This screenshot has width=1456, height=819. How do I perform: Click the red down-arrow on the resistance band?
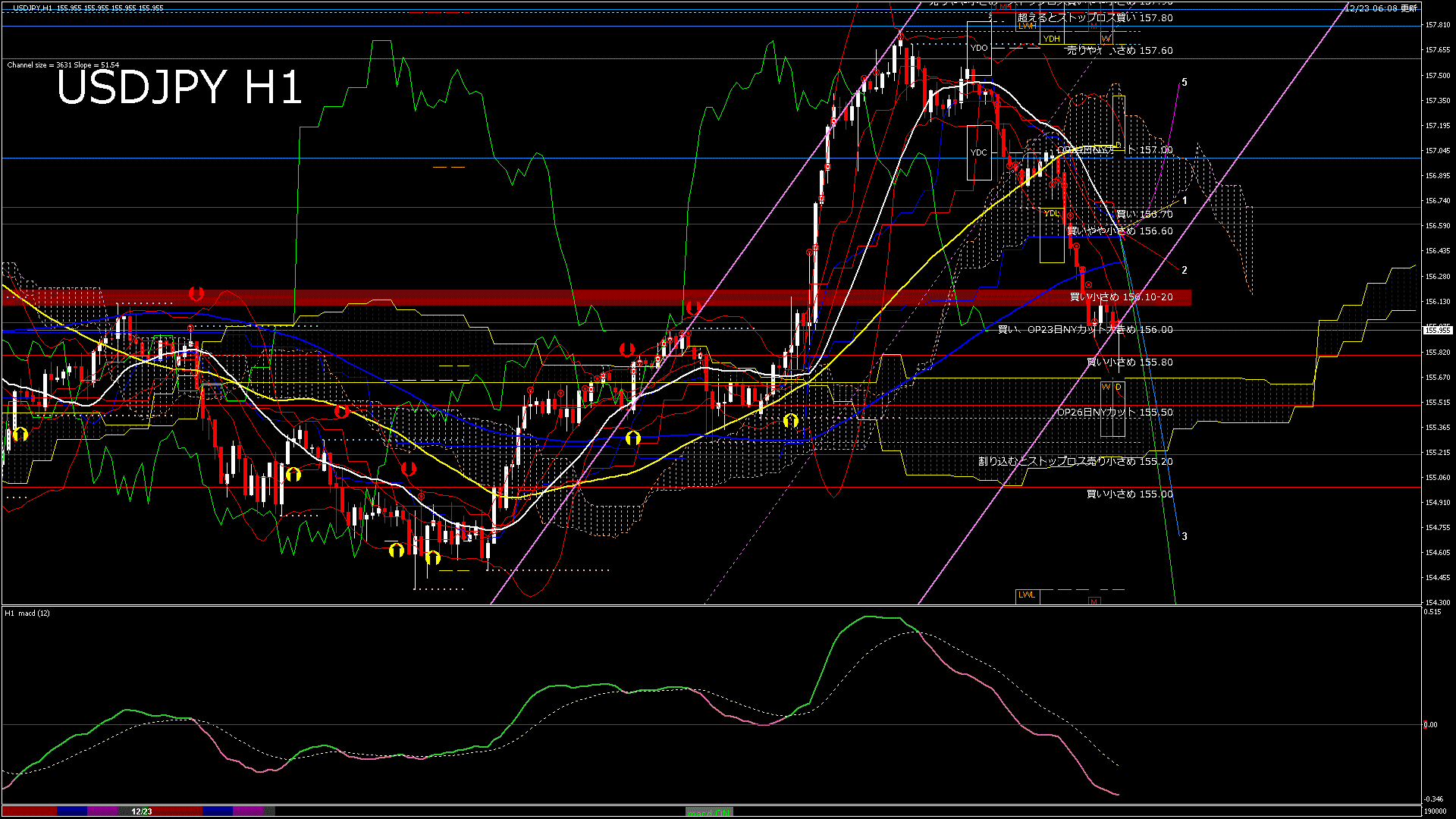196,293
